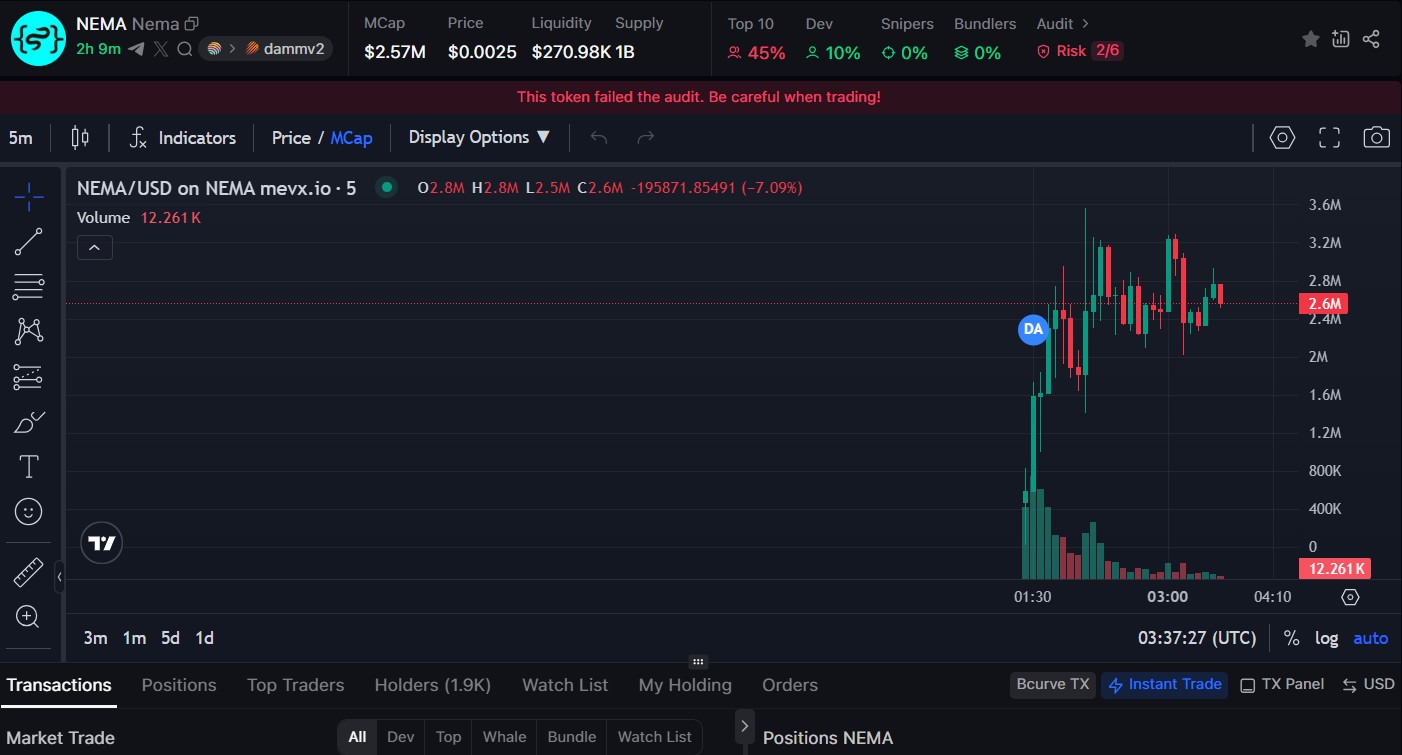1402x755 pixels.
Task: Open the Holders (1.9K) tab
Action: point(433,685)
